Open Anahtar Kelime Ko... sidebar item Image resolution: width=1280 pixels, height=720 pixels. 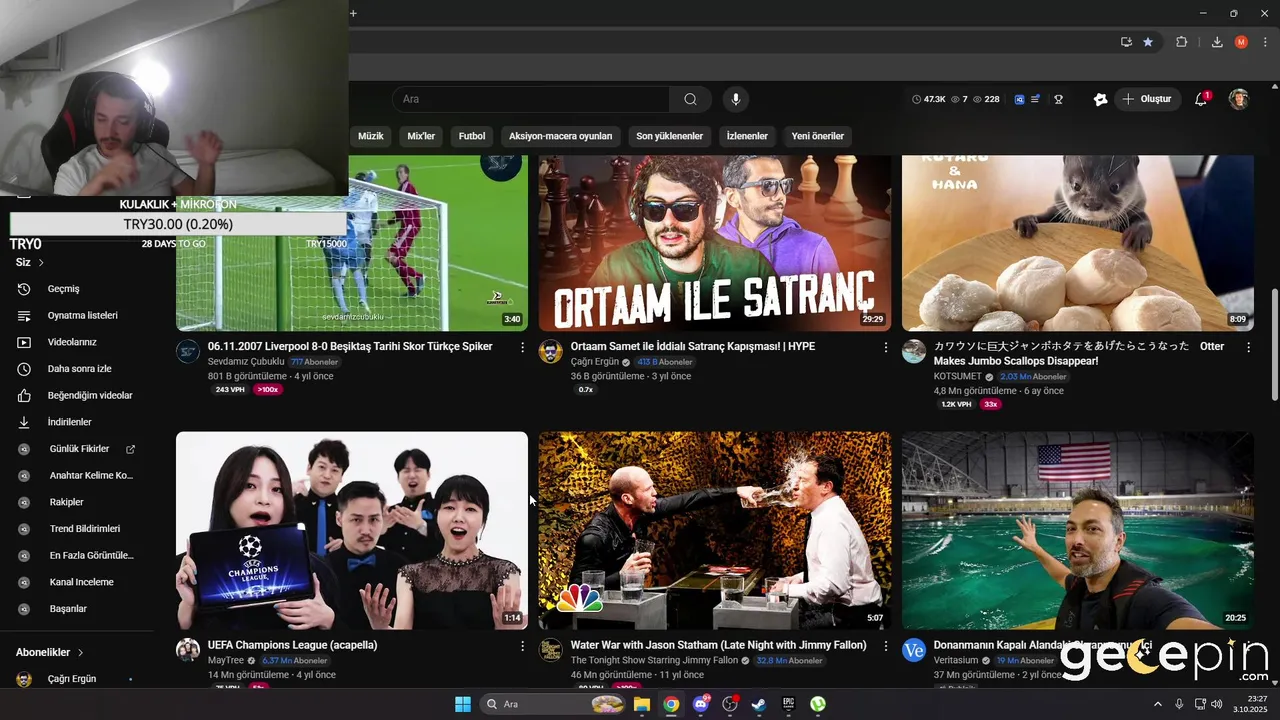point(77,475)
